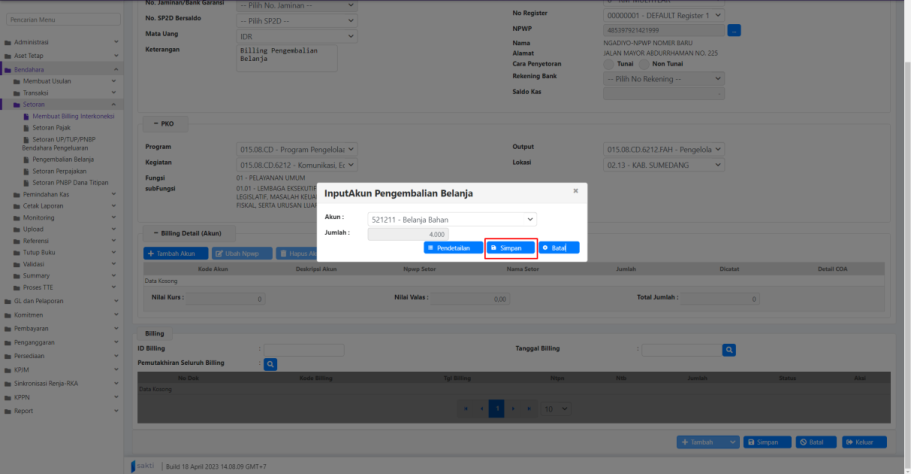This screenshot has width=911, height=474.
Task: Open the Mata Uang IDR dropdown
Action: coord(297,35)
